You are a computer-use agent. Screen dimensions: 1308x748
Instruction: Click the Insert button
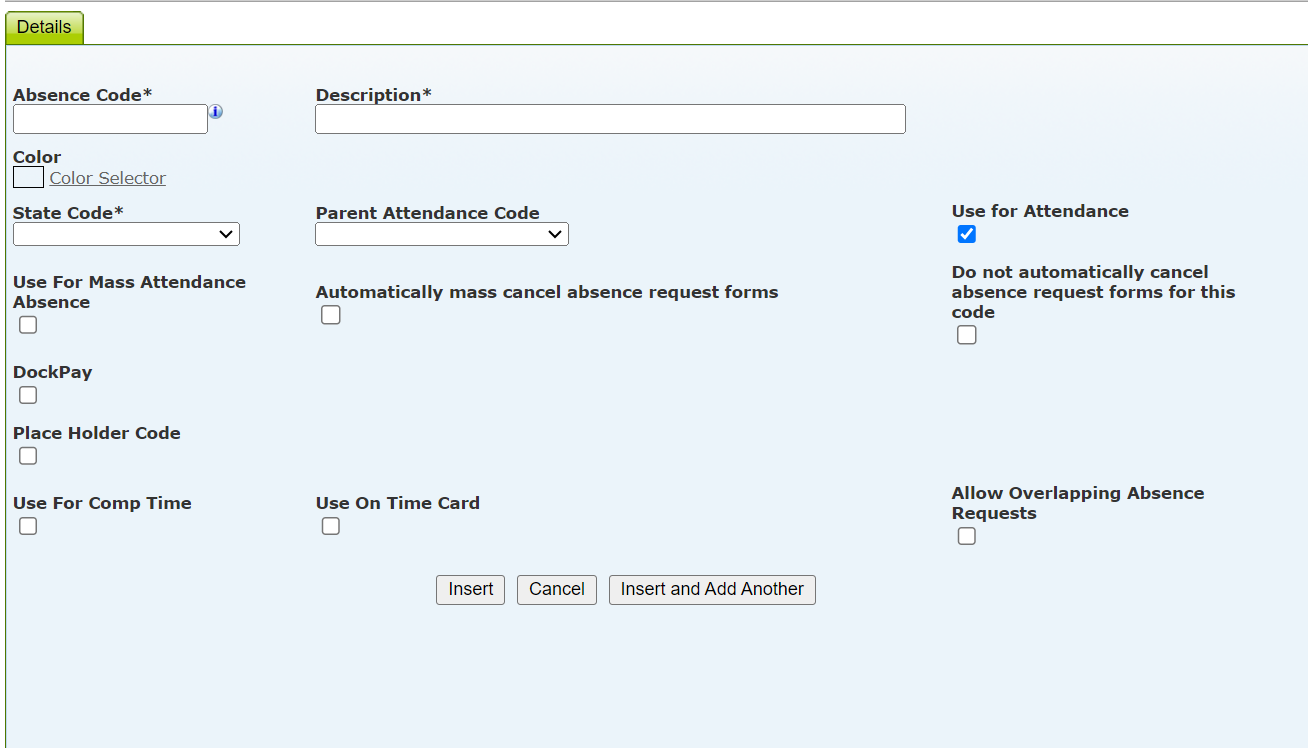click(x=470, y=589)
